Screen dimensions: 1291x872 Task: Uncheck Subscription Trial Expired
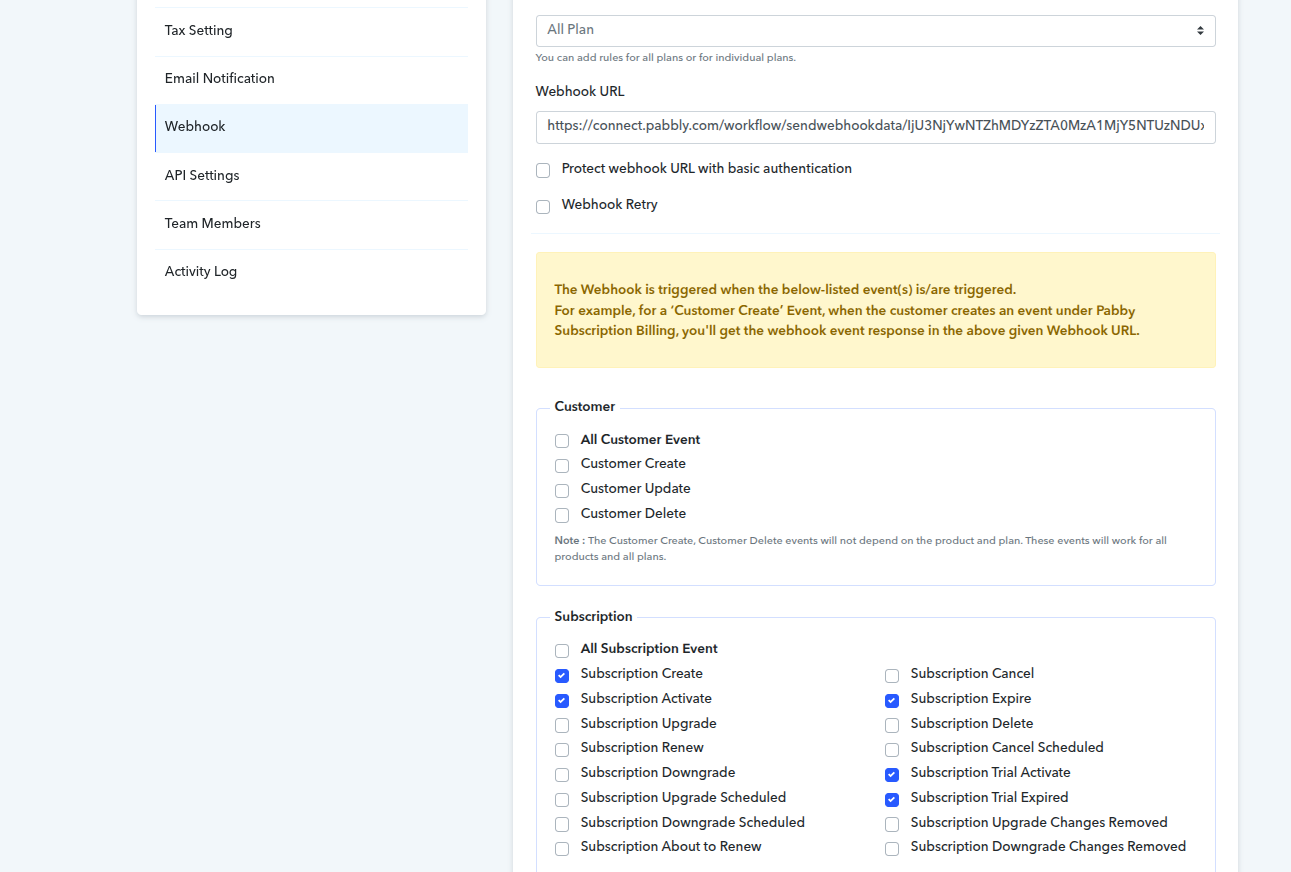coord(892,799)
